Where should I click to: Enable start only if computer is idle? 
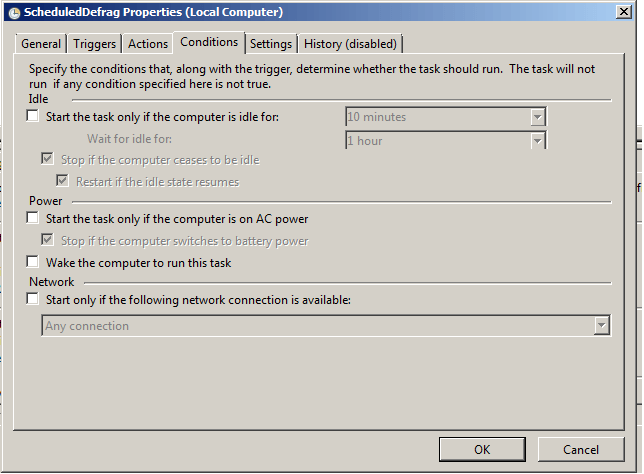pyautogui.click(x=33, y=117)
